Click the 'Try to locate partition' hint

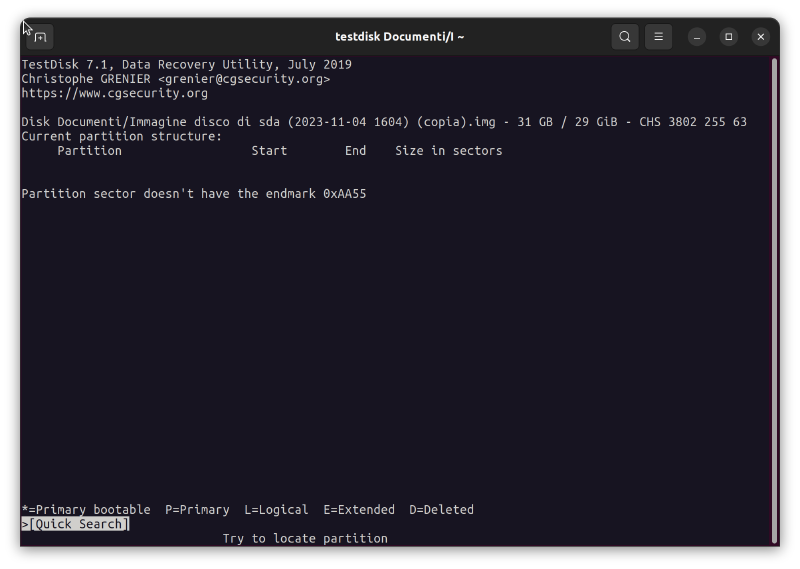coord(305,538)
